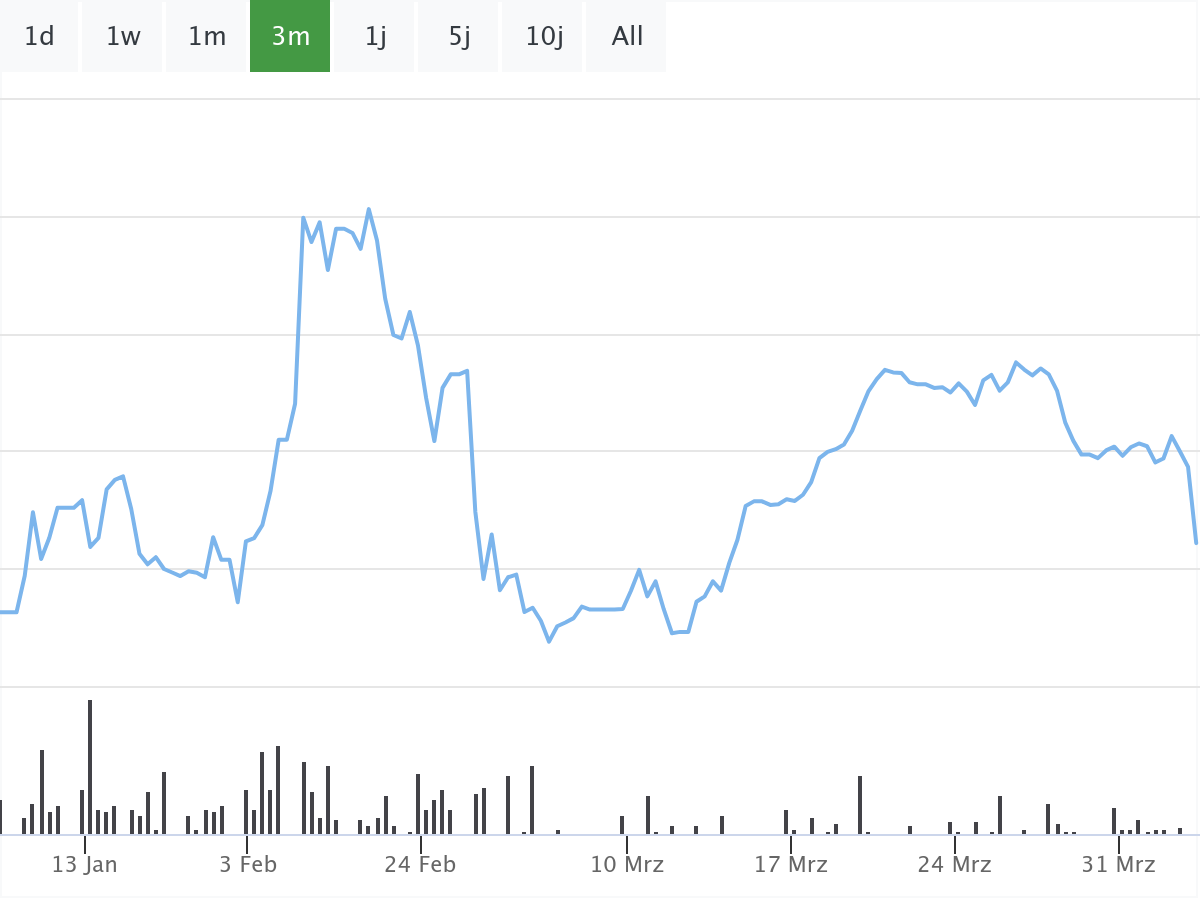Screen dimensions: 1200x900
Task: Switch to the 1w range
Action: tap(123, 37)
